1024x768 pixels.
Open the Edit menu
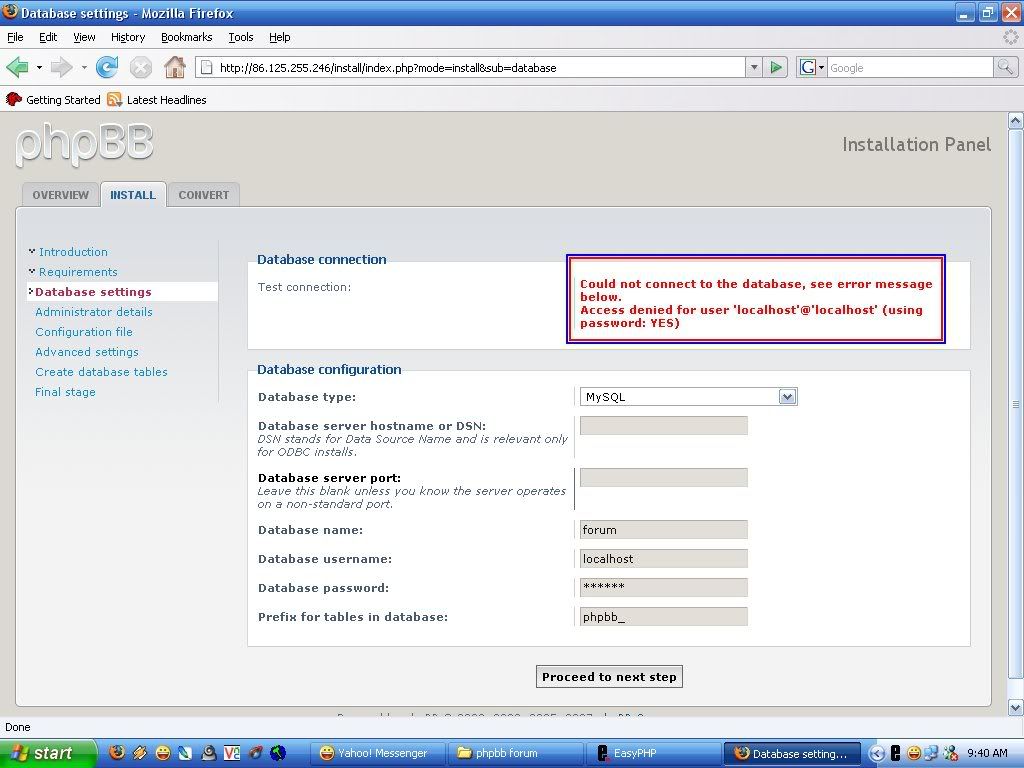48,37
